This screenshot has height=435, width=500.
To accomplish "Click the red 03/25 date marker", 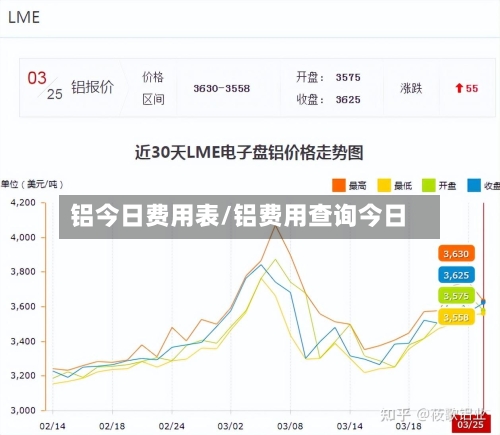I will click(471, 424).
